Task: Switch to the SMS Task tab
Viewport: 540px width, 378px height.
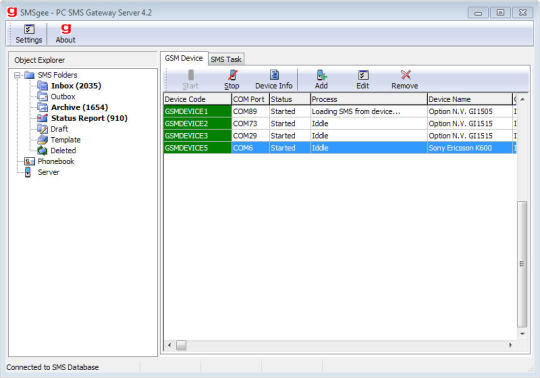Action: 226,59
